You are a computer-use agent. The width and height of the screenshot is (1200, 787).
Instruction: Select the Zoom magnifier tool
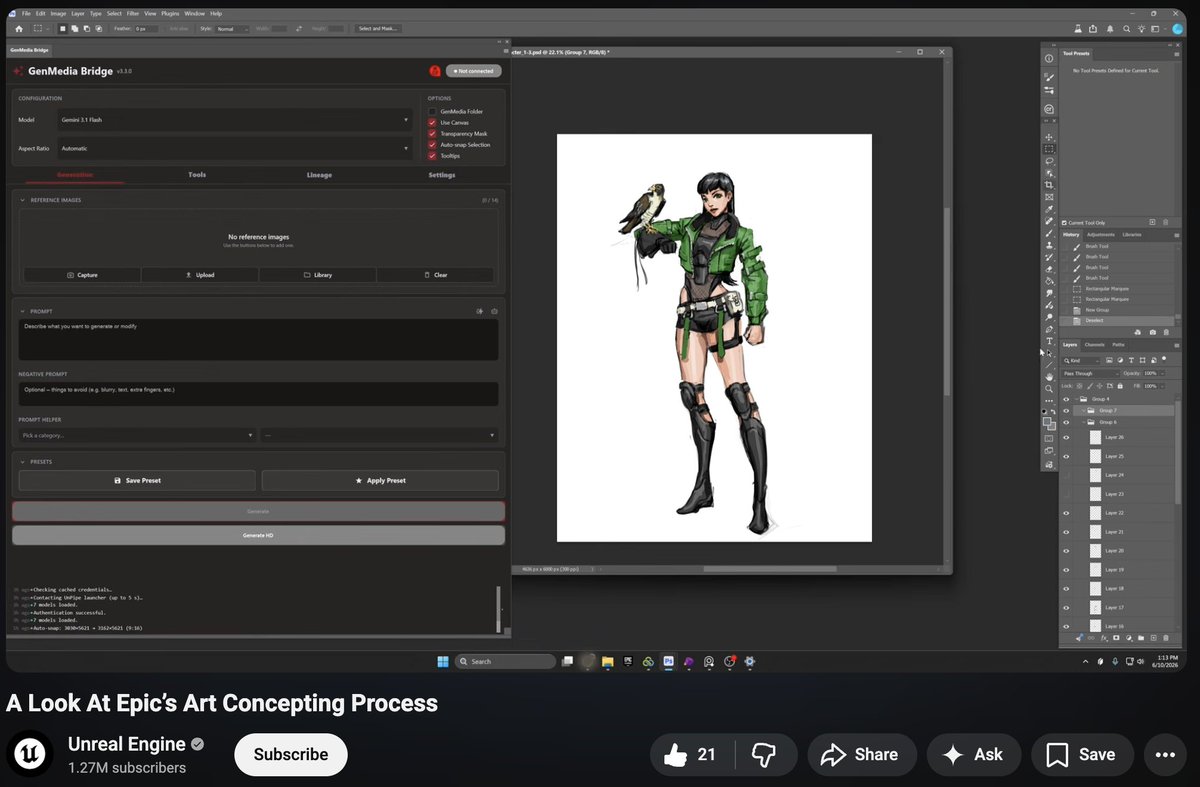click(1049, 388)
